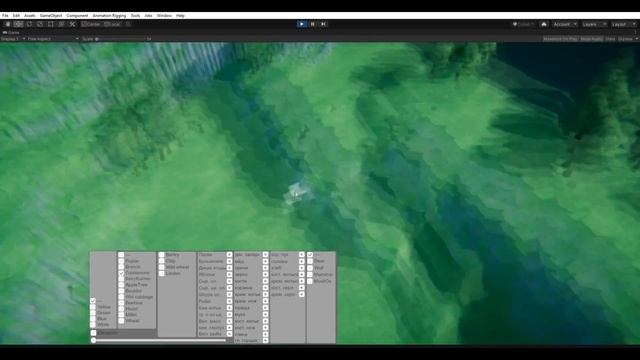
Task: Check the Yellow checkbox
Action: tap(93, 307)
